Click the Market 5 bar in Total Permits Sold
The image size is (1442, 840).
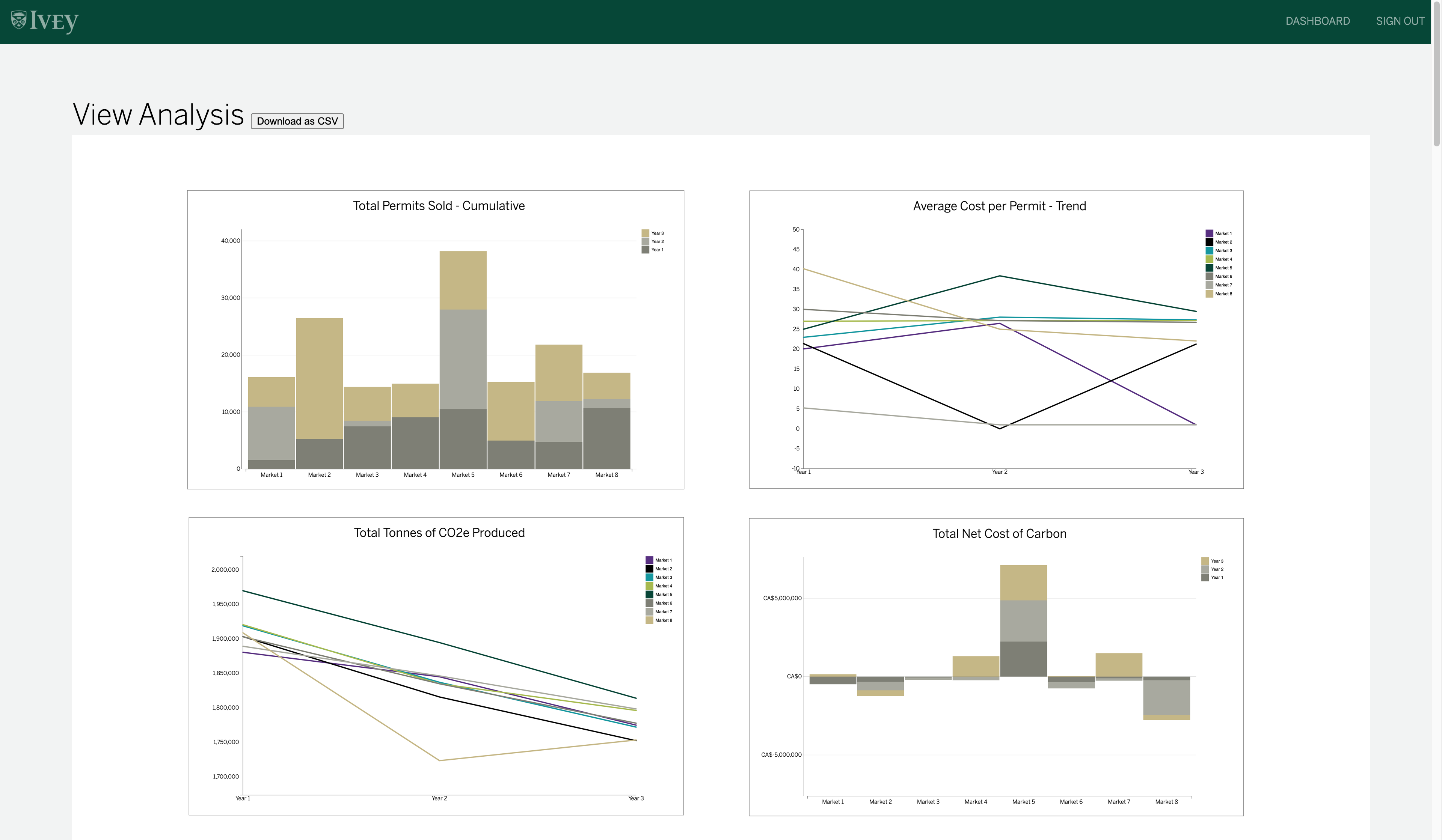(463, 360)
